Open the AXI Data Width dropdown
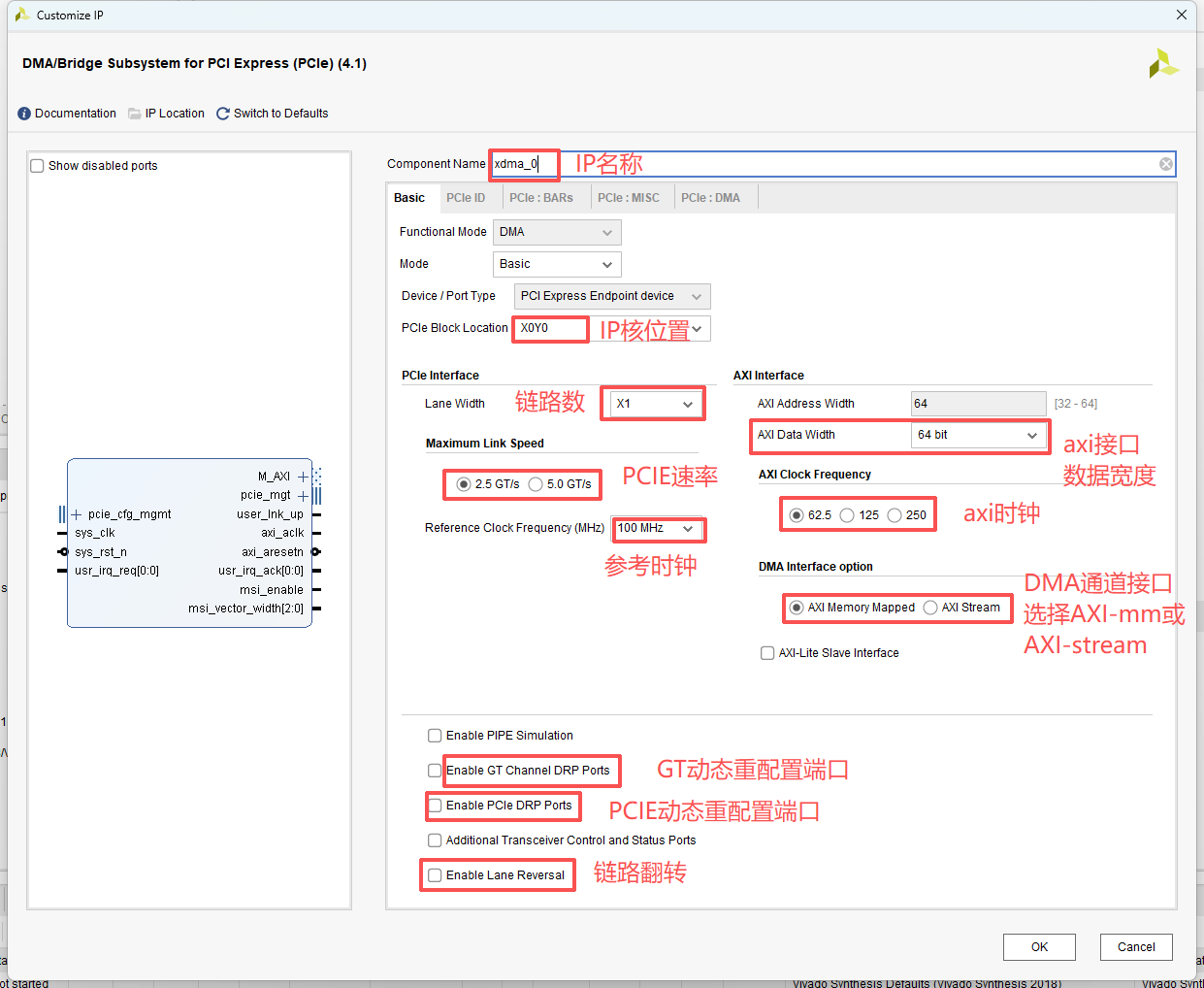Image resolution: width=1204 pixels, height=988 pixels. pos(979,435)
